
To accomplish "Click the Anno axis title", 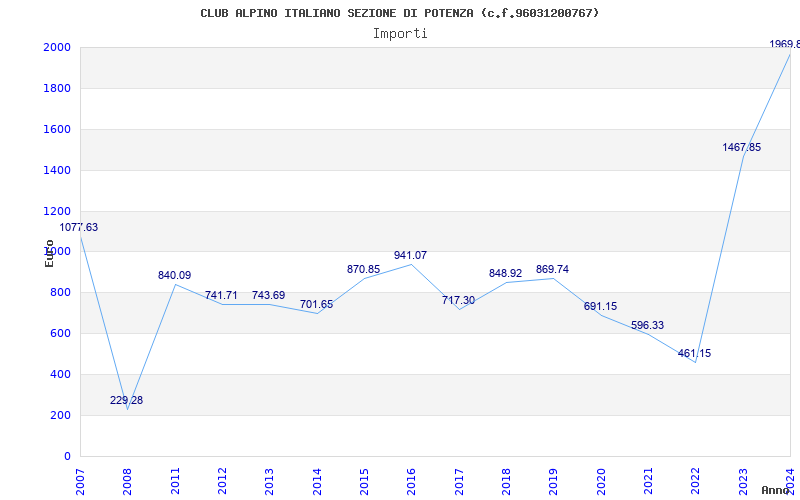I will (776, 490).
